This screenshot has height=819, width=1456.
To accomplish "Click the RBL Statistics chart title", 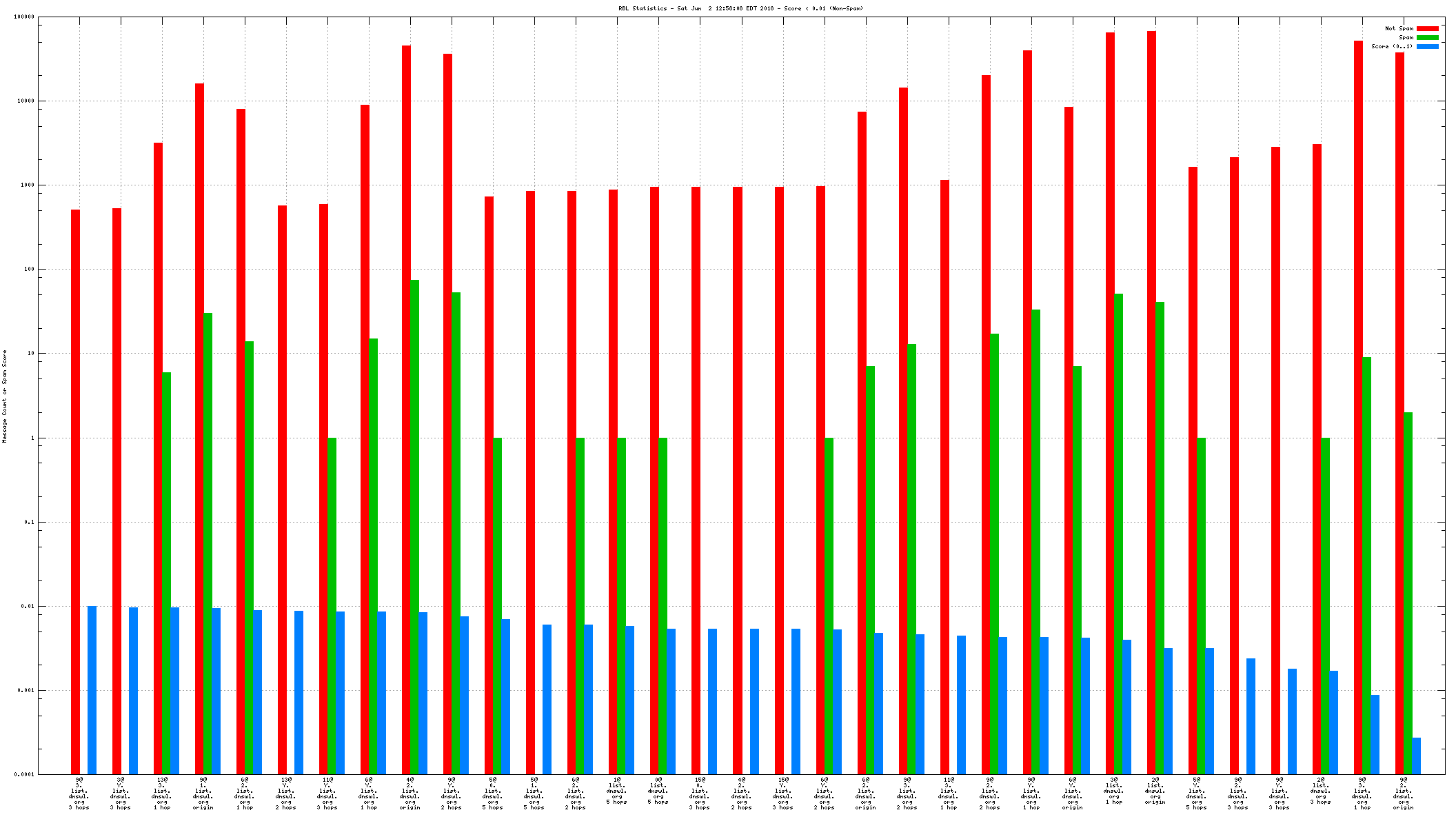I will pos(740,8).
